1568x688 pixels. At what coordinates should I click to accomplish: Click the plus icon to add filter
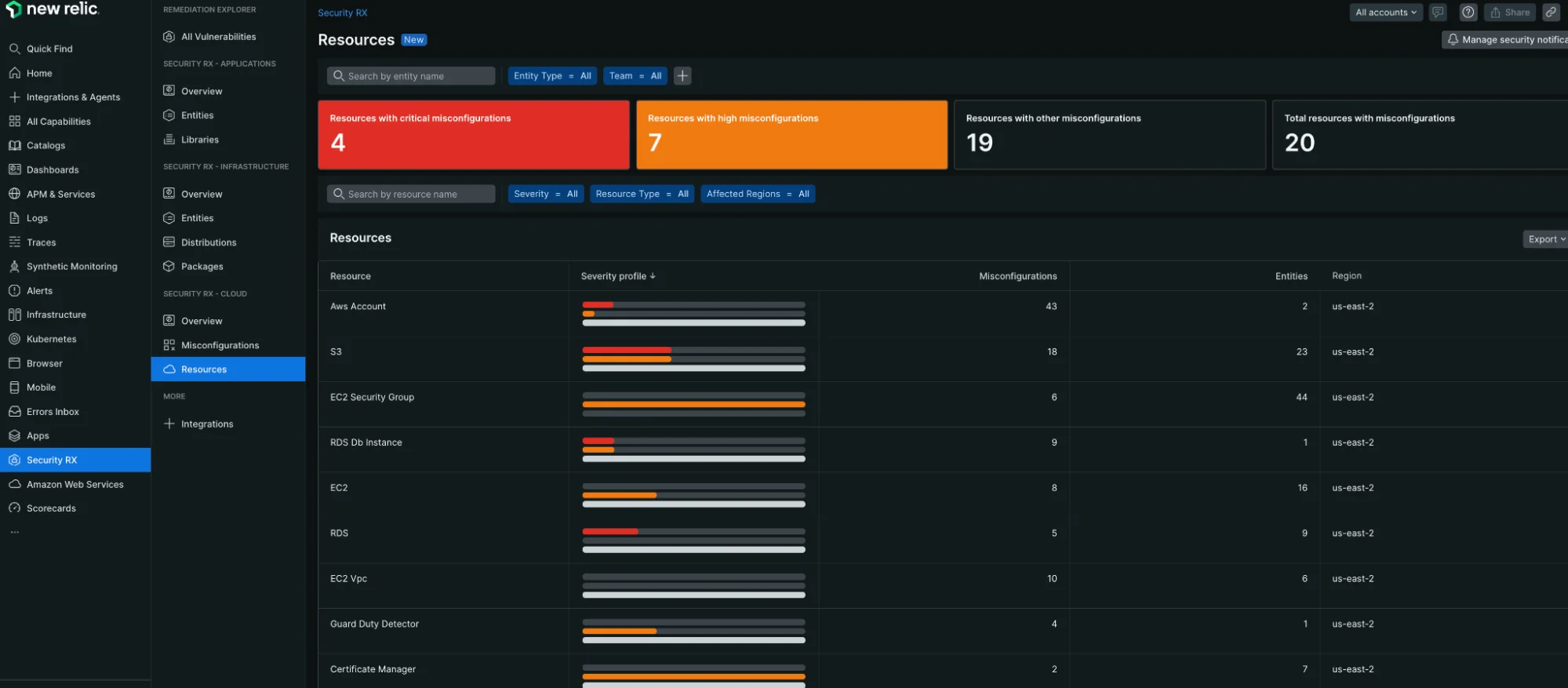(x=682, y=76)
